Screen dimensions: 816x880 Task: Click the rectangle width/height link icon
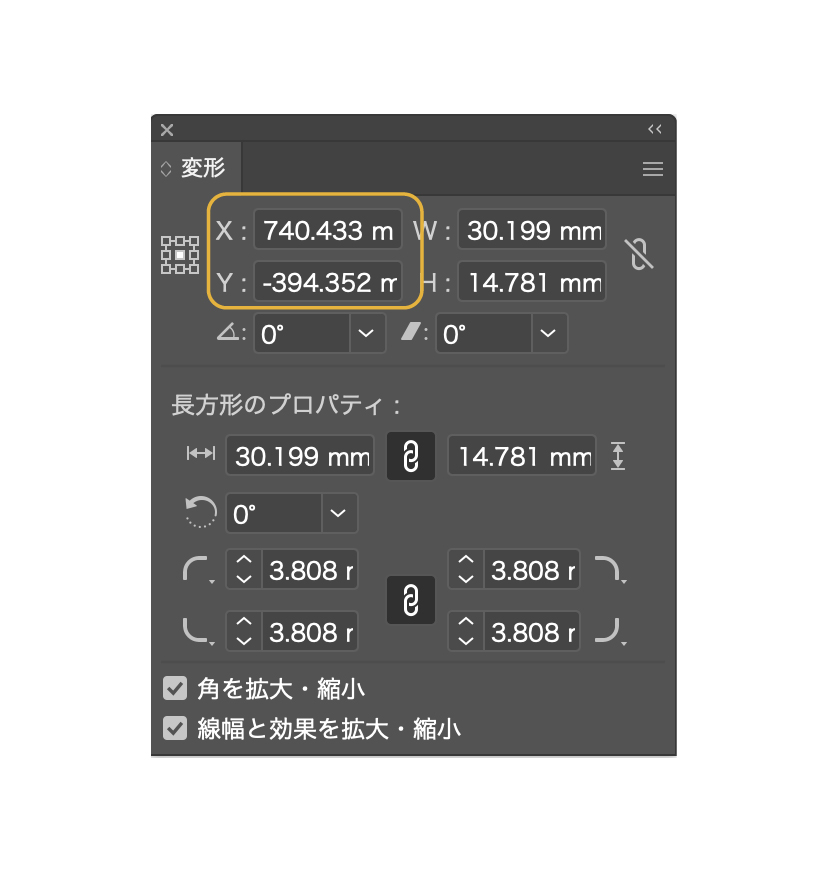(411, 456)
